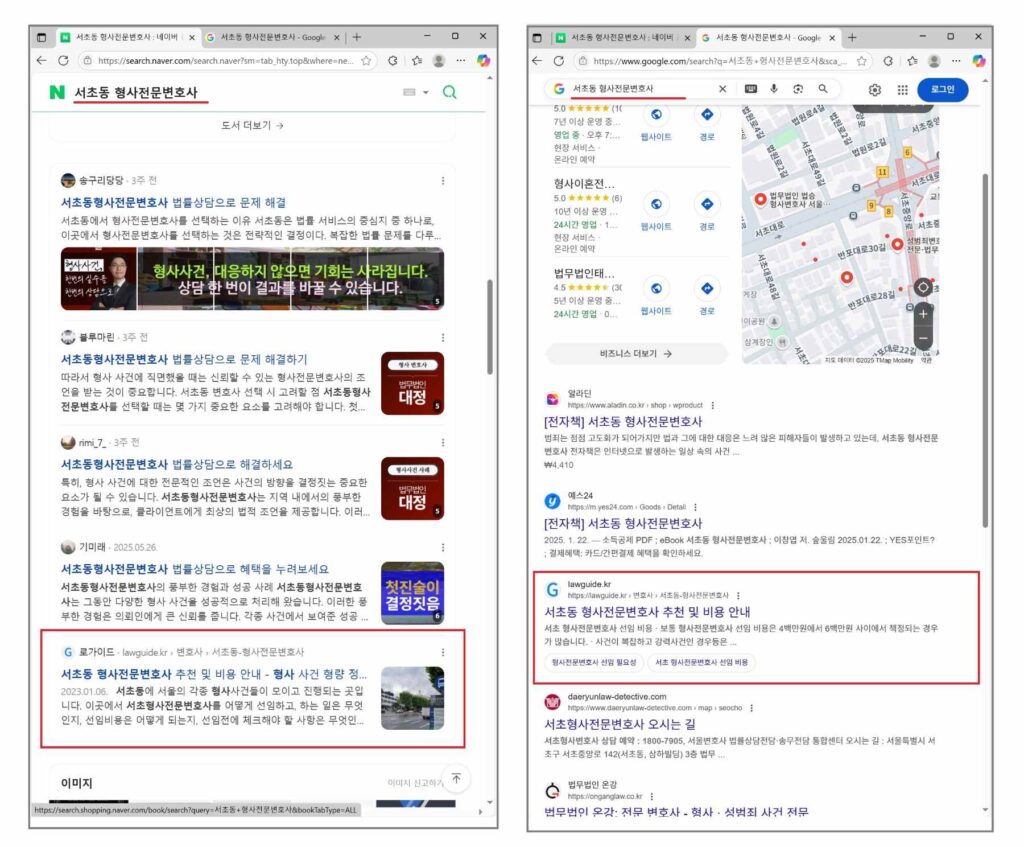Open Google apps grid
Screen dimensions: 1024x847
pos(903,89)
